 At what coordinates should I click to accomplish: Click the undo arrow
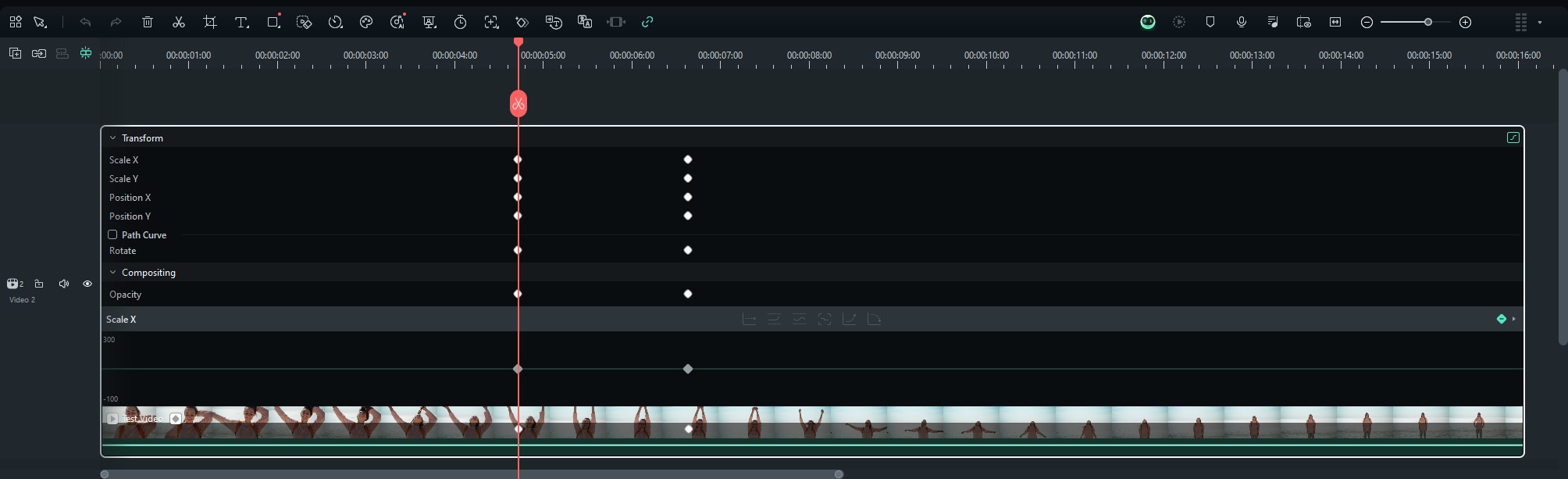click(85, 22)
